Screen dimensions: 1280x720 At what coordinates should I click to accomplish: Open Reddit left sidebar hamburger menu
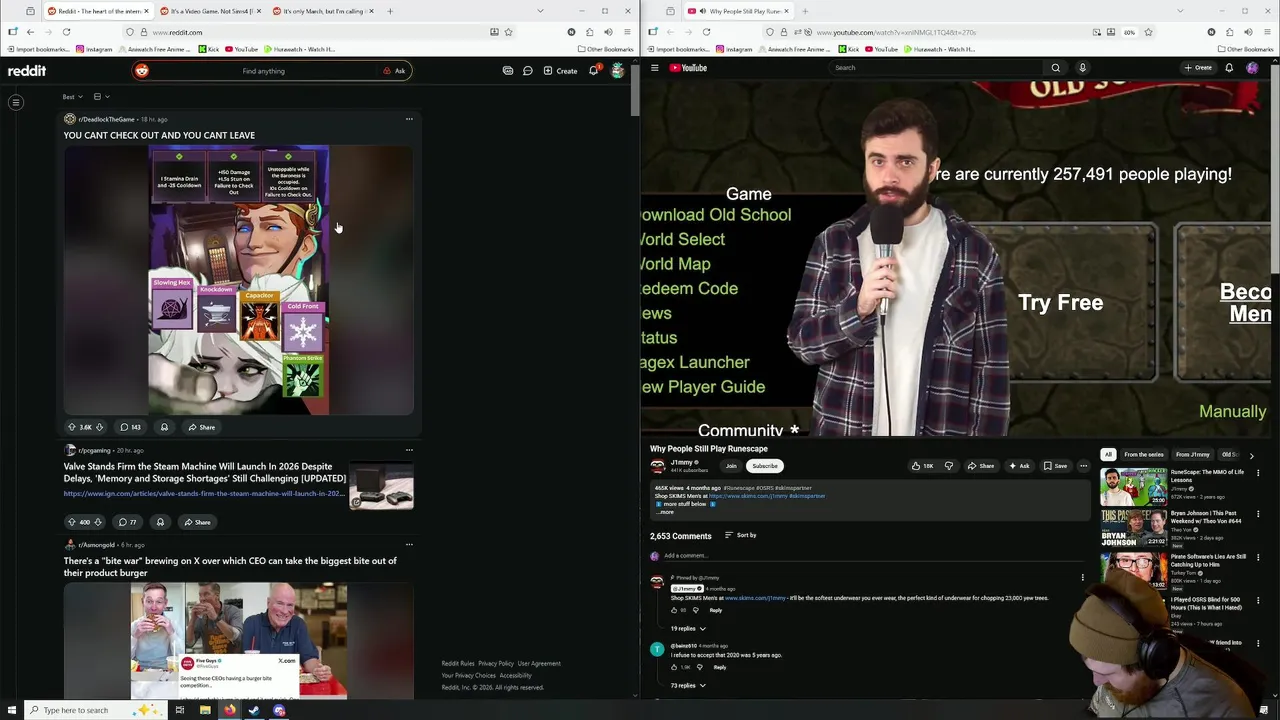16,102
